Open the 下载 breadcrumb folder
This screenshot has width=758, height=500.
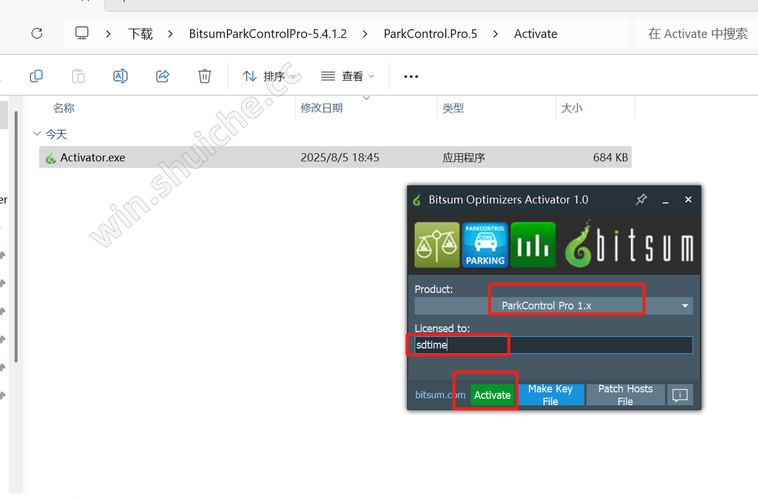pyautogui.click(x=140, y=34)
